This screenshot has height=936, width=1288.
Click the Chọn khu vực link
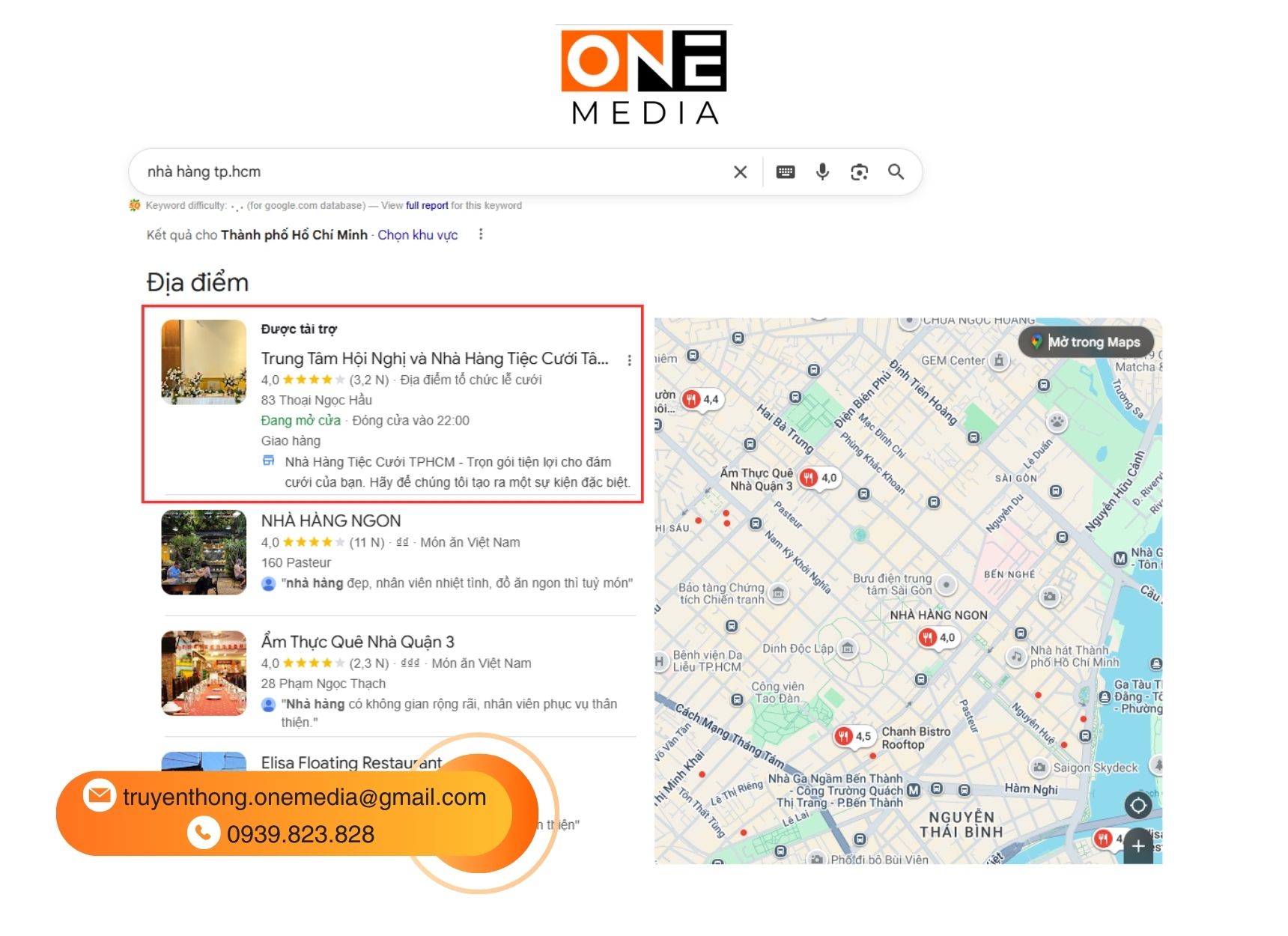click(417, 234)
